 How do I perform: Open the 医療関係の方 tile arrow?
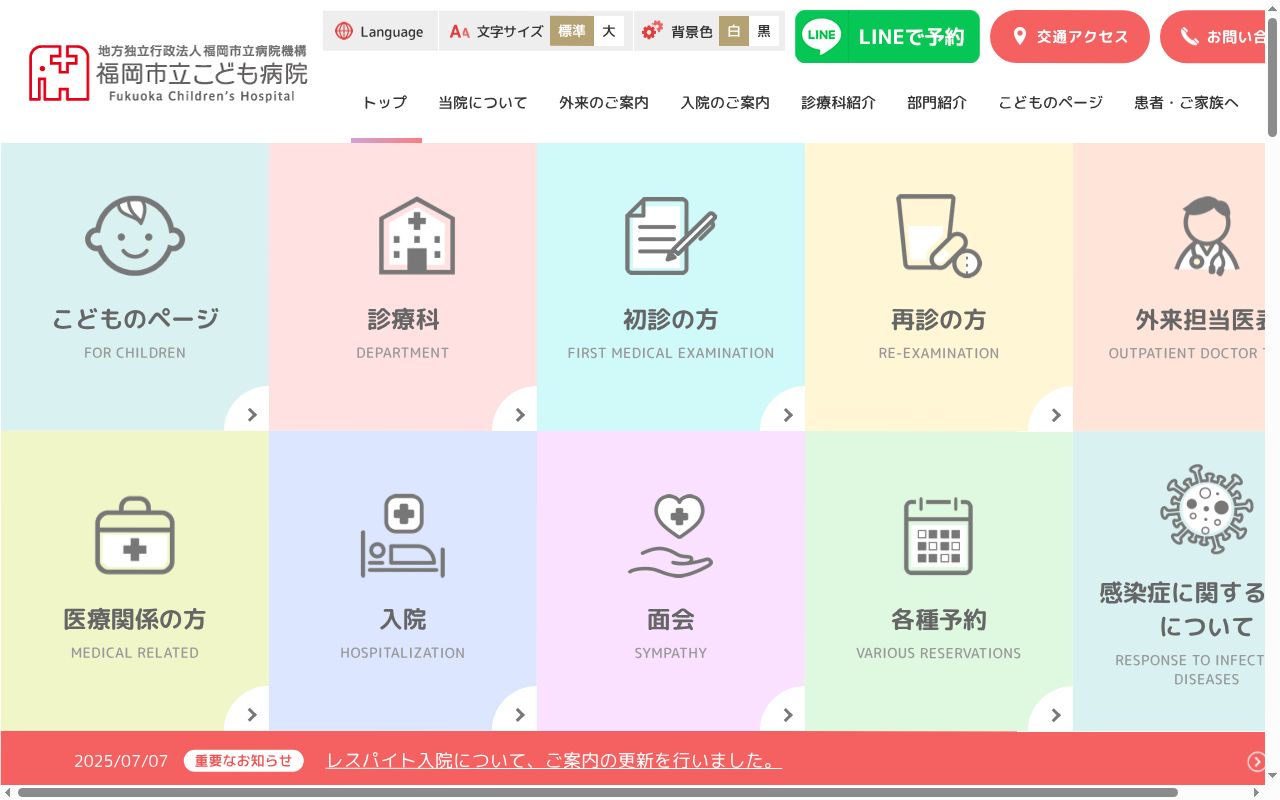tap(250, 713)
